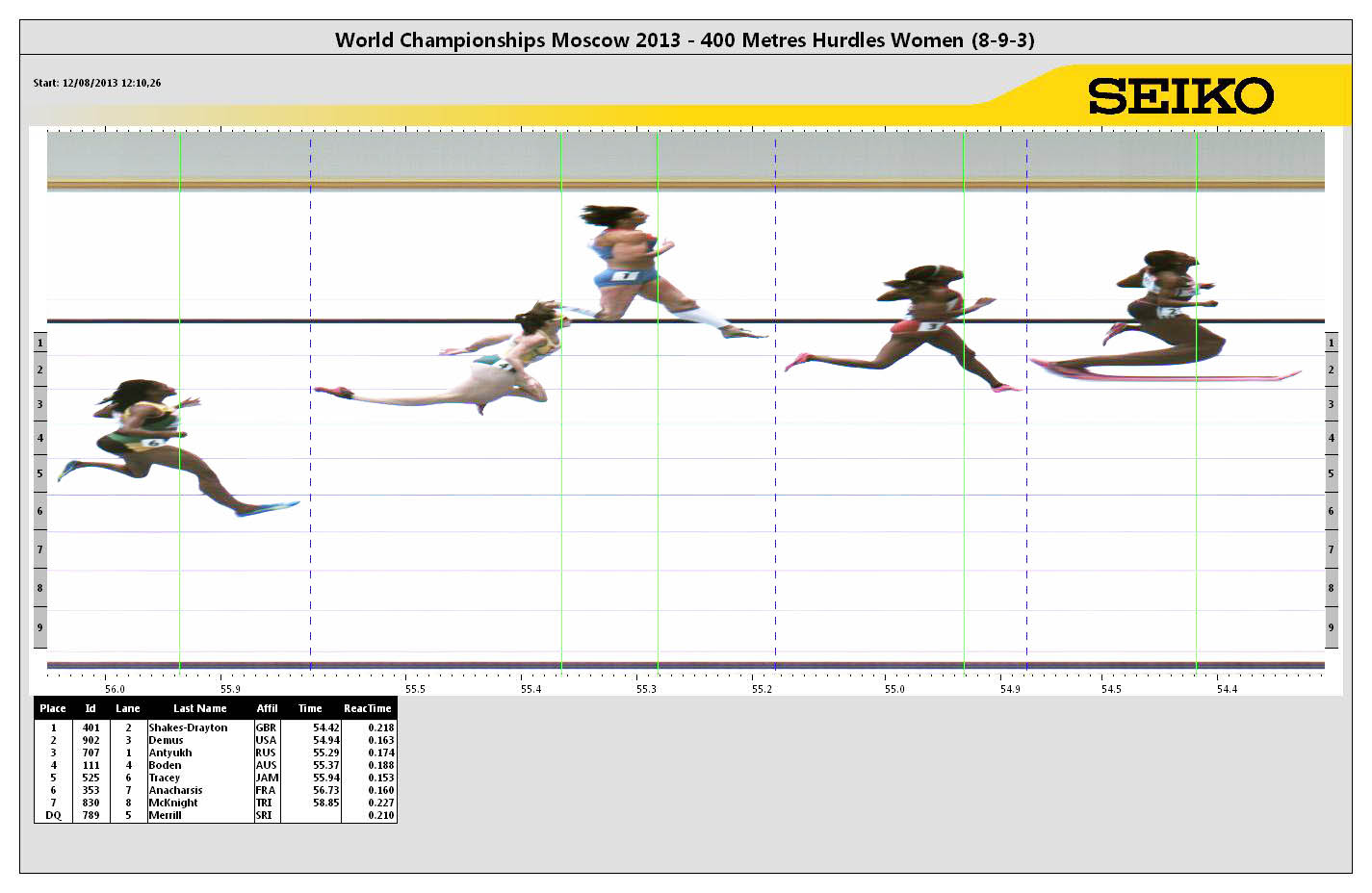Click the lane 1 marker on the left edge

39,343
